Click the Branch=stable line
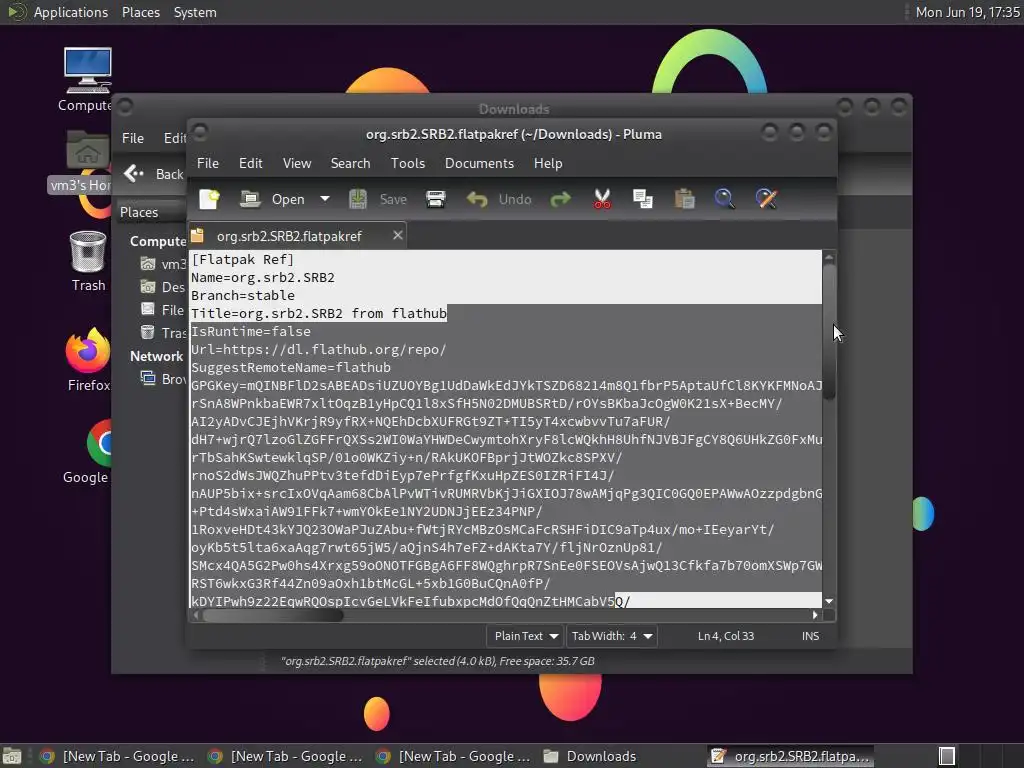1024x768 pixels. click(x=242, y=295)
